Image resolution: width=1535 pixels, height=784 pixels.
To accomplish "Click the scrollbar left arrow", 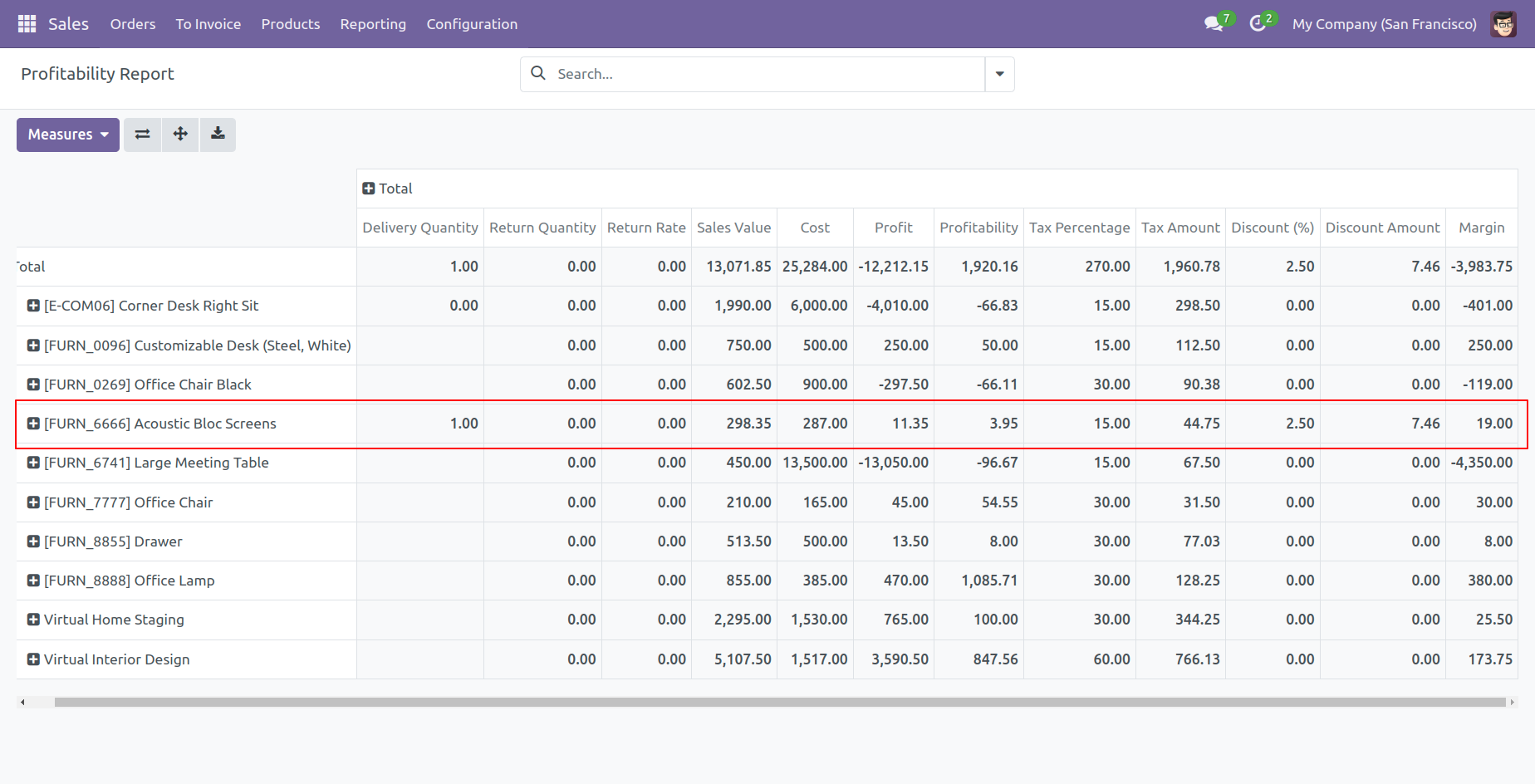I will (x=22, y=703).
